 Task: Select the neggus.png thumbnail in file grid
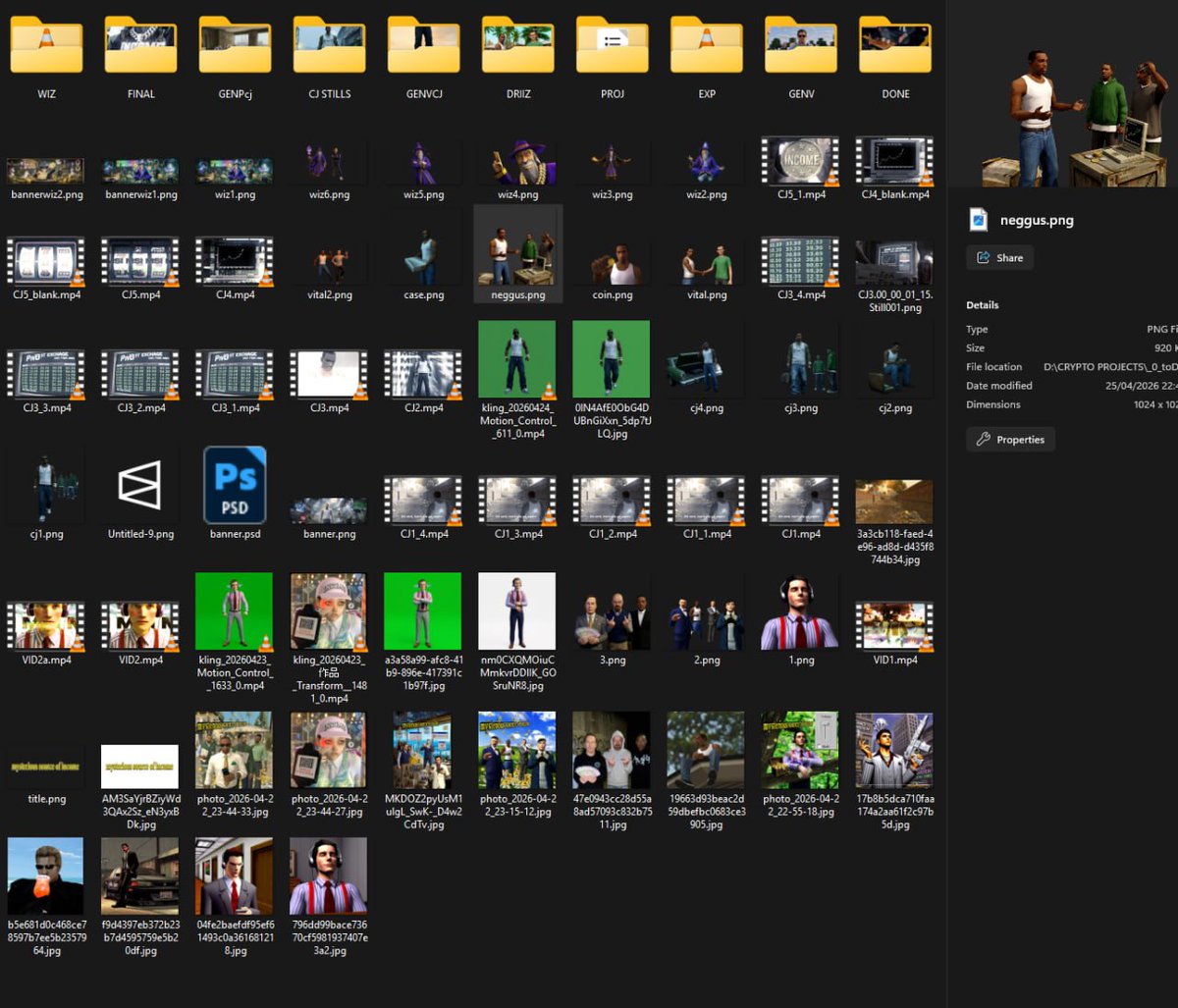tap(518, 256)
